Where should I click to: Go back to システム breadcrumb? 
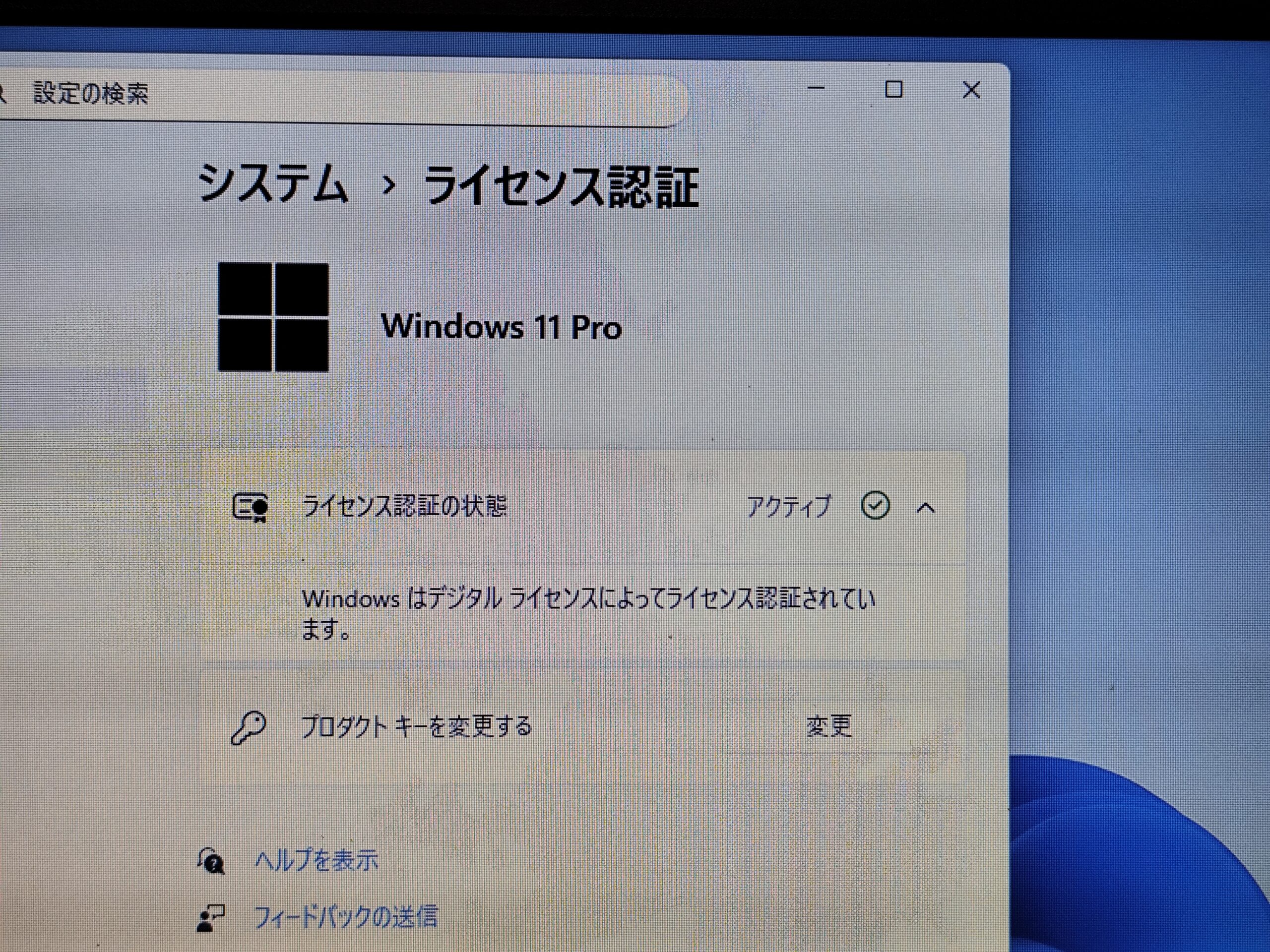(x=273, y=183)
